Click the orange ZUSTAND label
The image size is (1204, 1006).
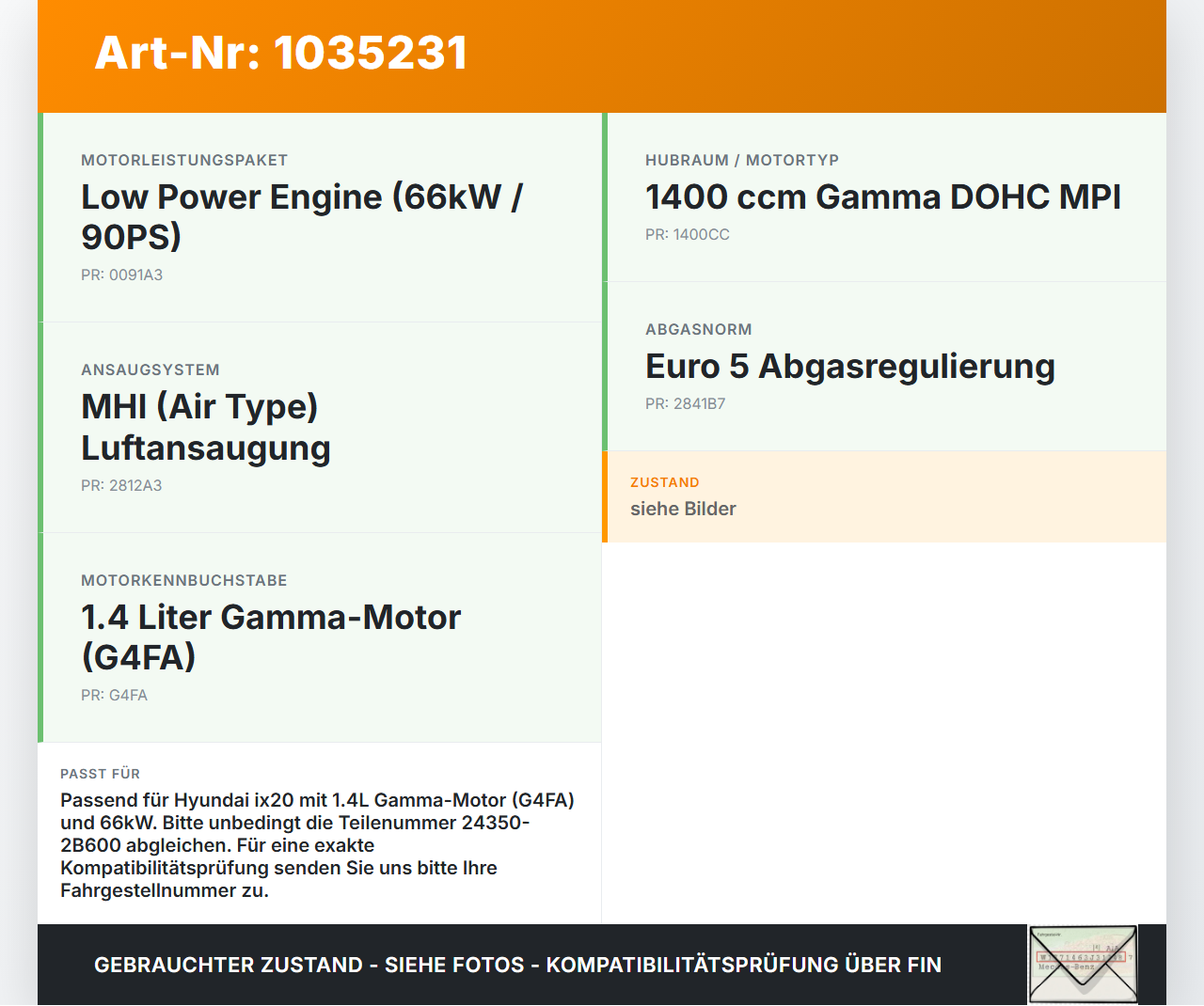[665, 482]
